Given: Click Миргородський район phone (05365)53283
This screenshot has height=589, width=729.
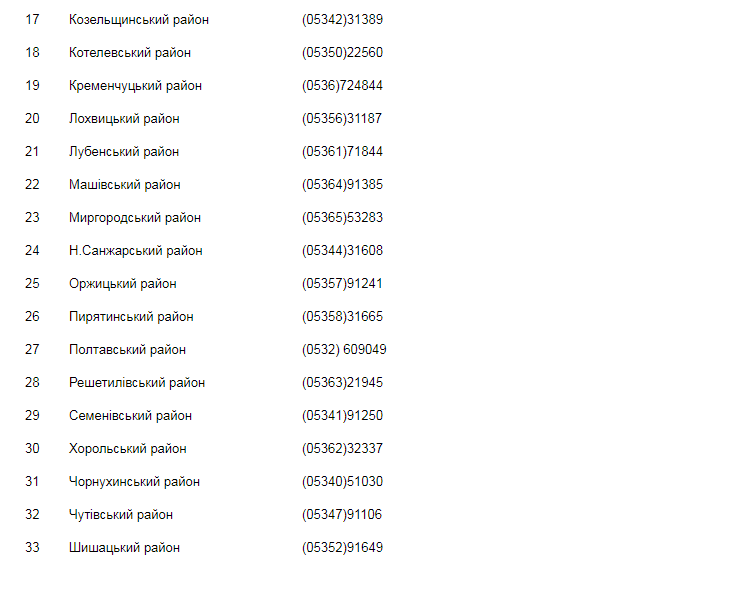Looking at the screenshot, I should click(x=342, y=218).
